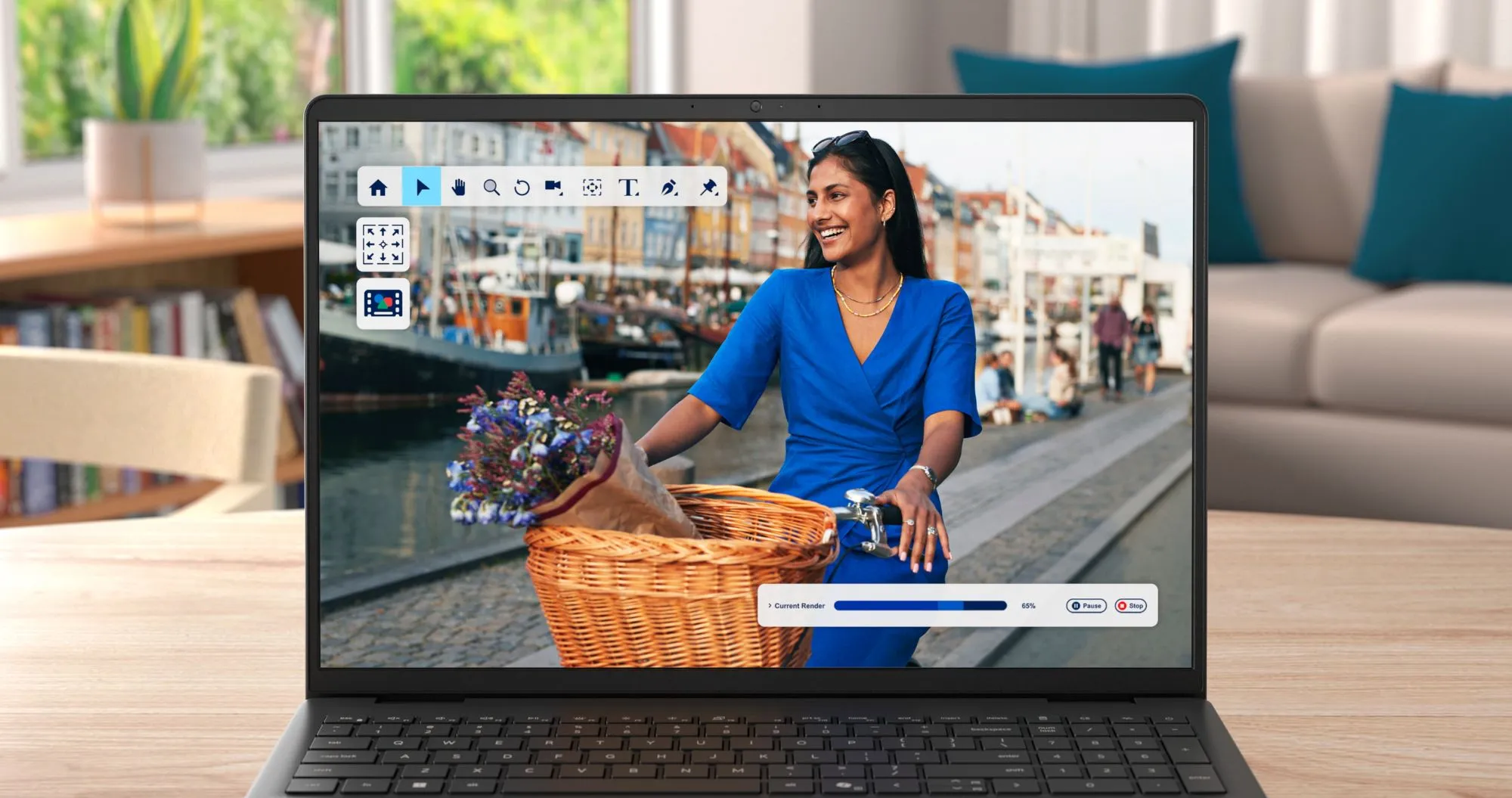Select the Hand pan tool
The image size is (1512, 798).
(458, 187)
